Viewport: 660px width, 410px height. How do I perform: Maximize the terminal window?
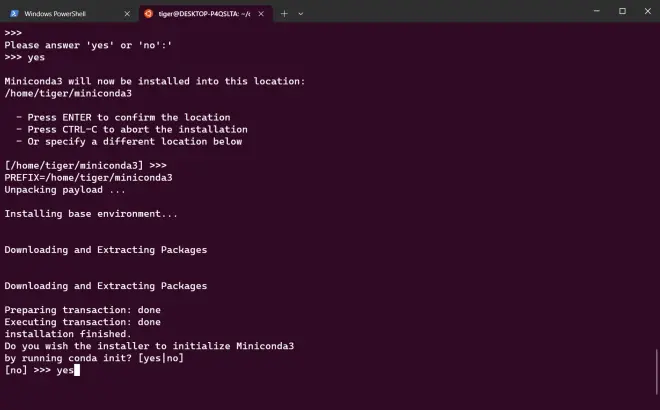[622, 11]
